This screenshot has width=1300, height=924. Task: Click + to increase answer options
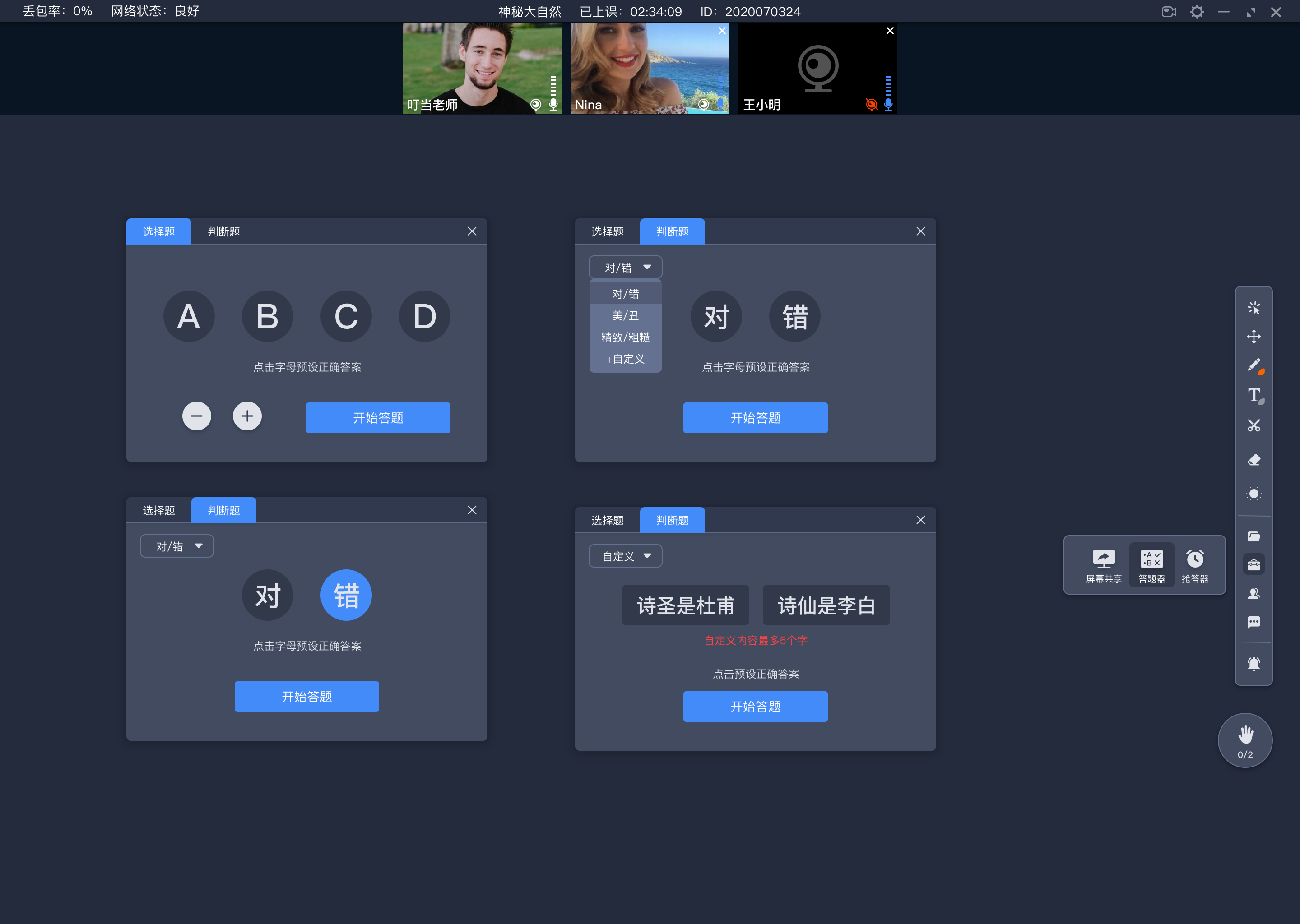(247, 416)
